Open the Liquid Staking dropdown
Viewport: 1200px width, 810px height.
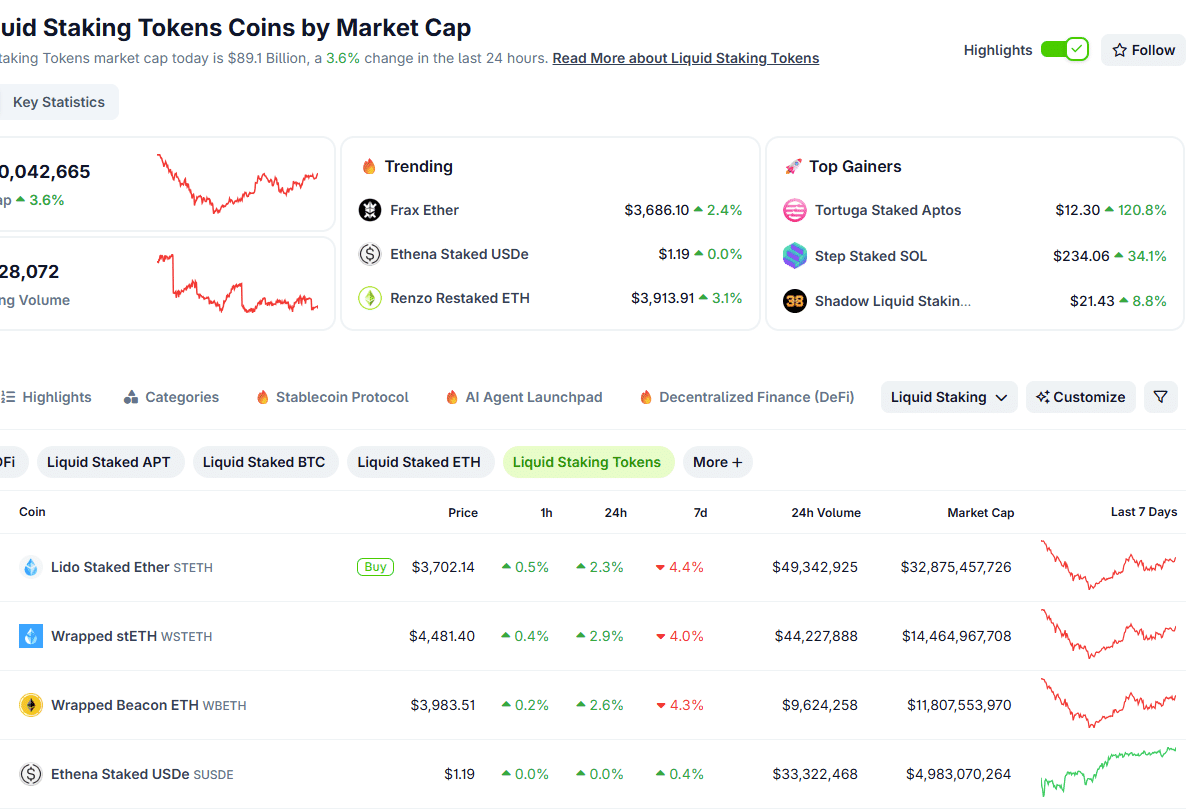tap(949, 397)
